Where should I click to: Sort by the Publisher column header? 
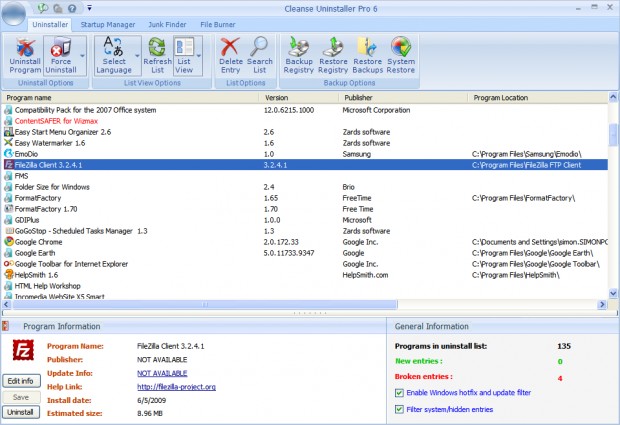pyautogui.click(x=403, y=98)
